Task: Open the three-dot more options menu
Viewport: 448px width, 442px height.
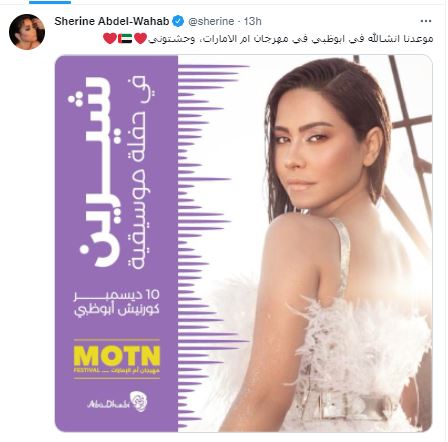Action: pyautogui.click(x=426, y=21)
